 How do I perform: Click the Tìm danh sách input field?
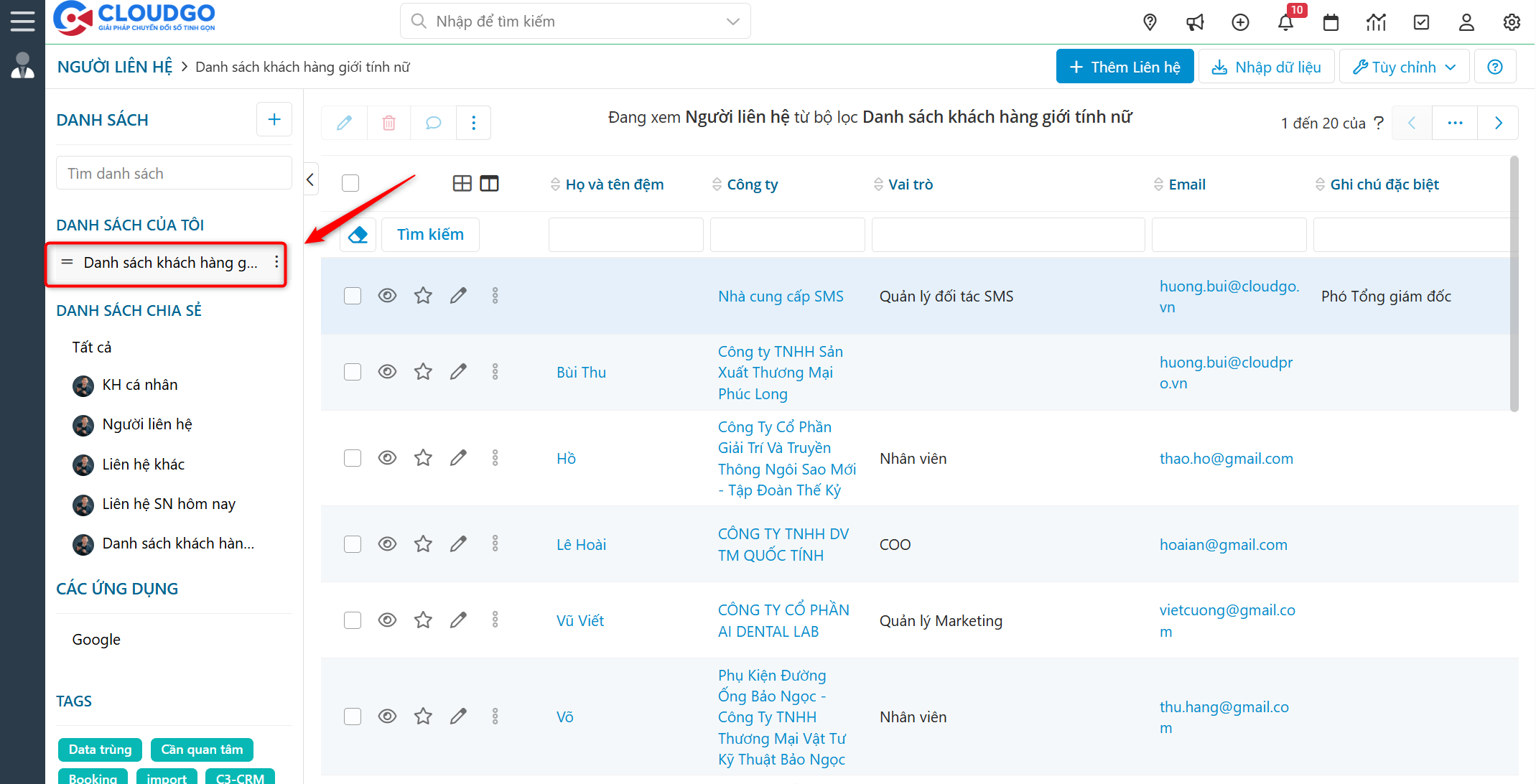coord(174,174)
